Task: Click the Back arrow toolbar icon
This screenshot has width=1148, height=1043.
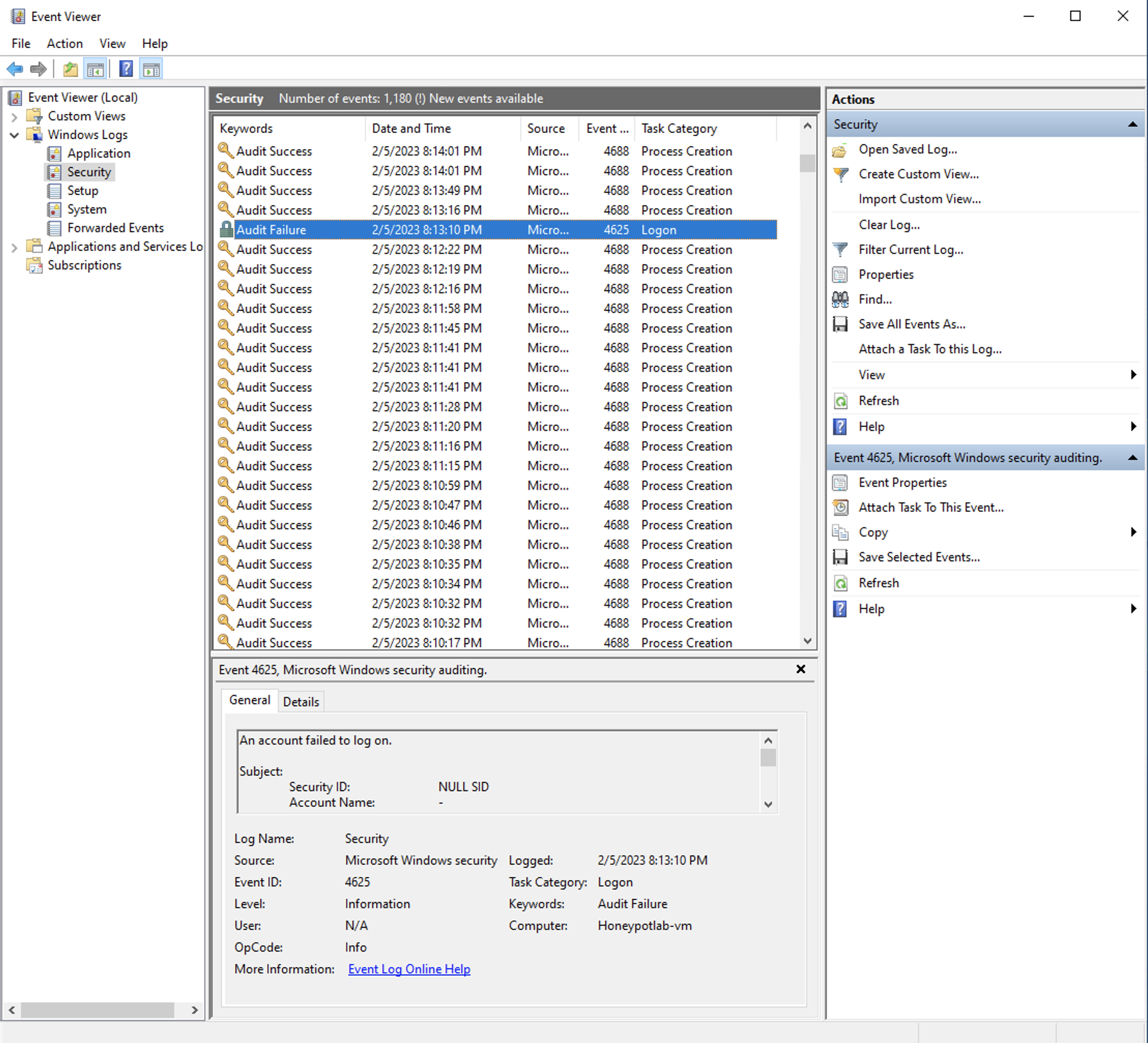Action: tap(15, 69)
